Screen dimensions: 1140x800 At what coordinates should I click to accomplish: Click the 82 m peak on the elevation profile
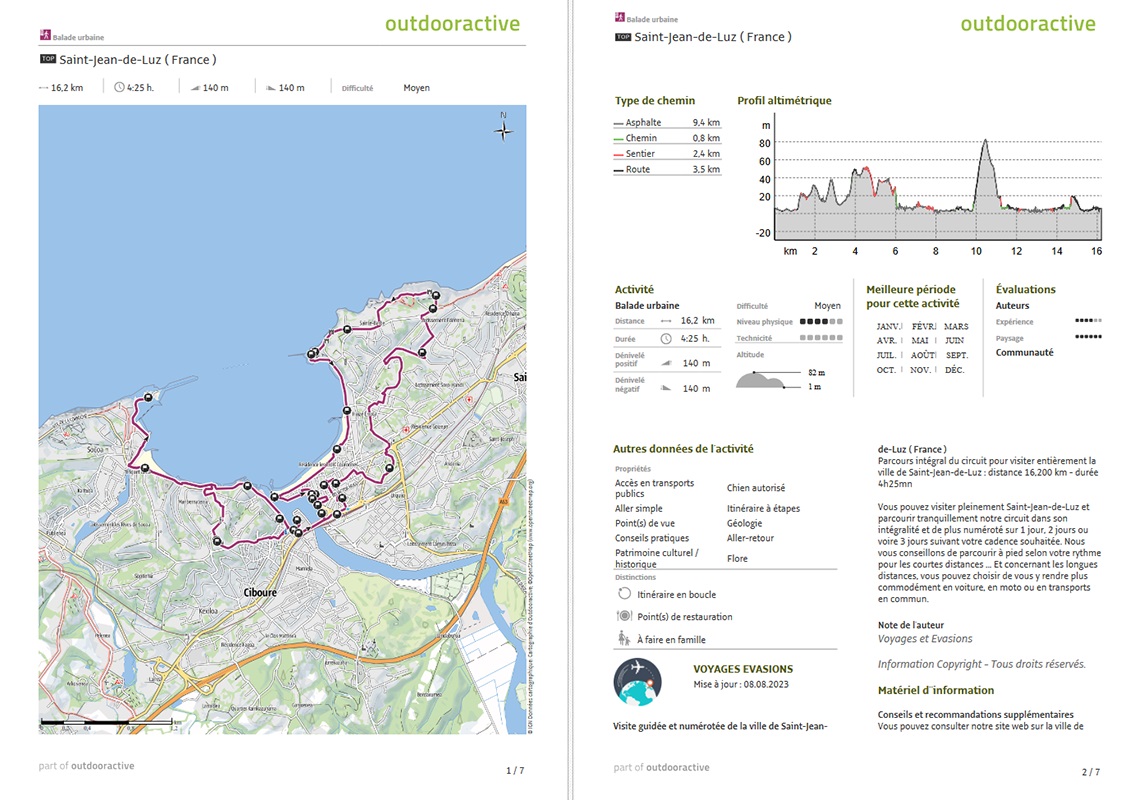coord(985,141)
